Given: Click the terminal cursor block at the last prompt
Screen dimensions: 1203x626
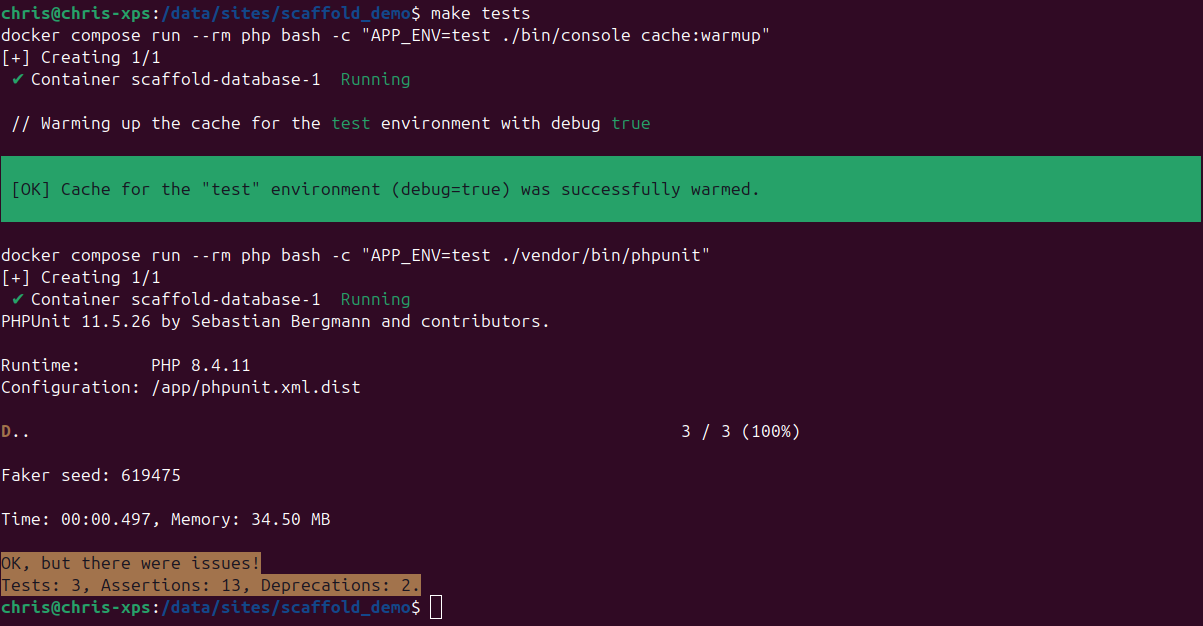Looking at the screenshot, I should click(x=435, y=607).
